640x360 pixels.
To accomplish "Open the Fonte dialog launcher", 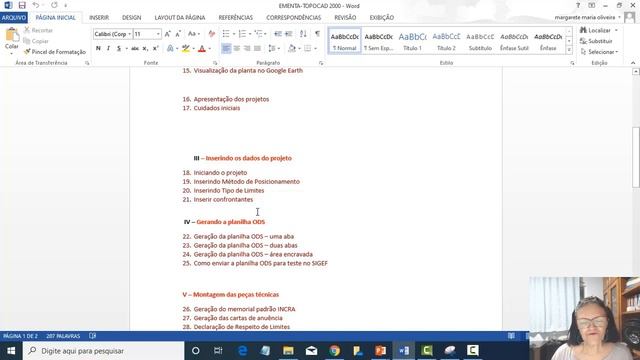I will [215, 63].
